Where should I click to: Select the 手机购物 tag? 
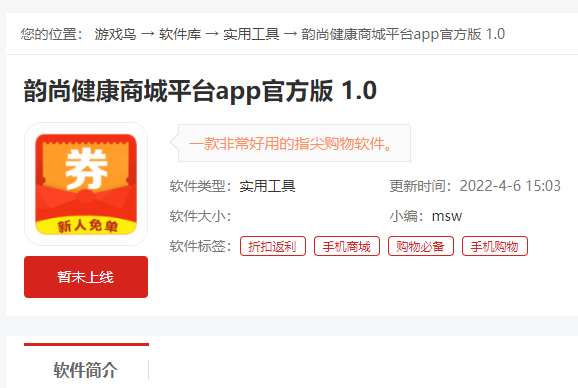click(495, 246)
